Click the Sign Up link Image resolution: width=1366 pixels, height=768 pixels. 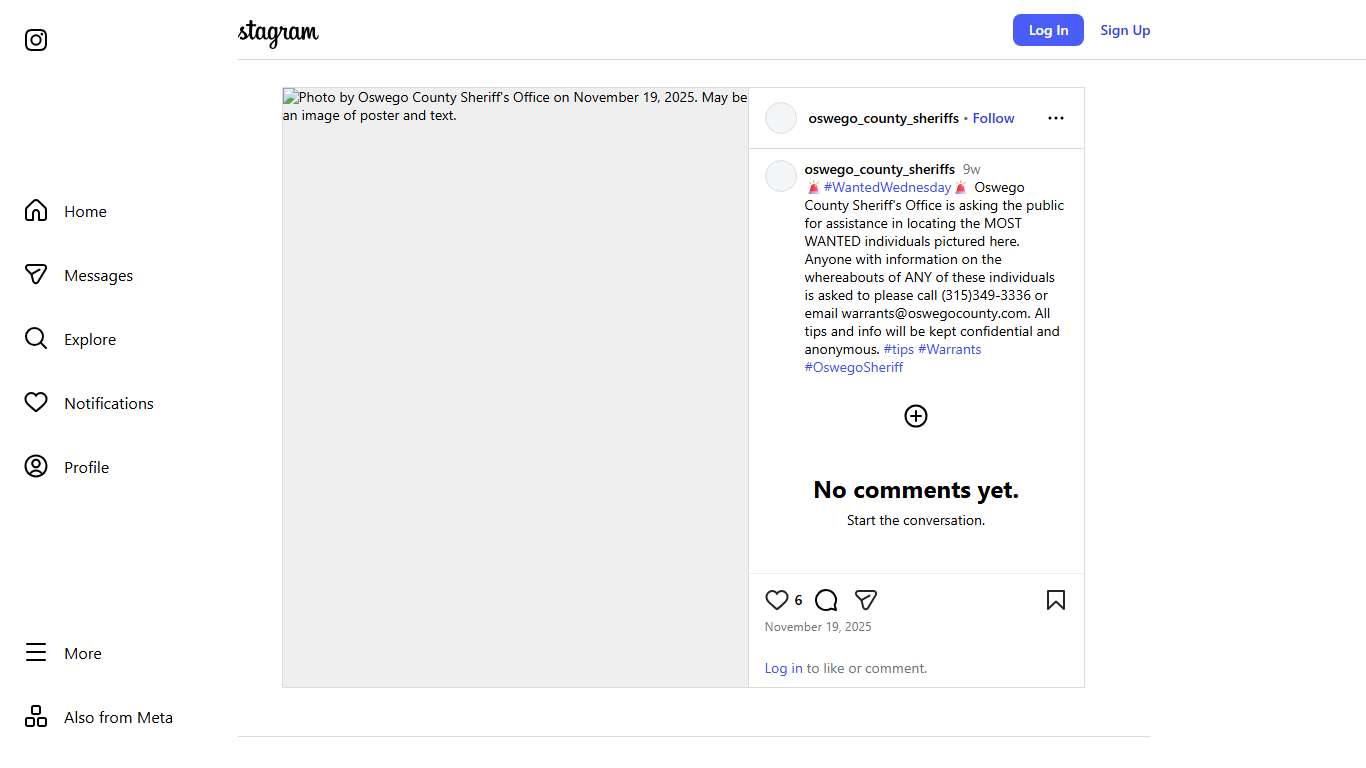[1125, 30]
